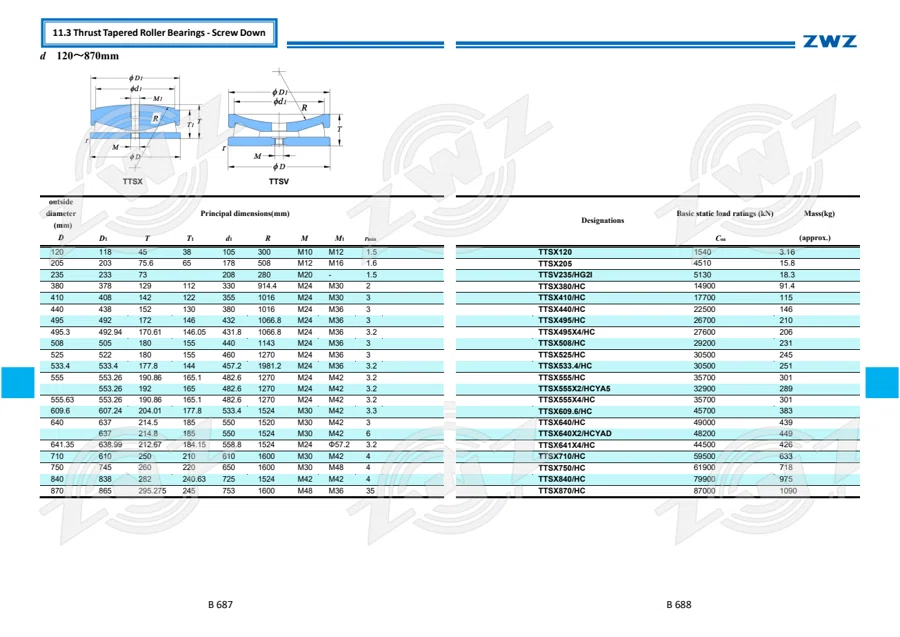Click the Basic static load ratings header
Viewport: 900px width, 637px height.
pos(724,213)
